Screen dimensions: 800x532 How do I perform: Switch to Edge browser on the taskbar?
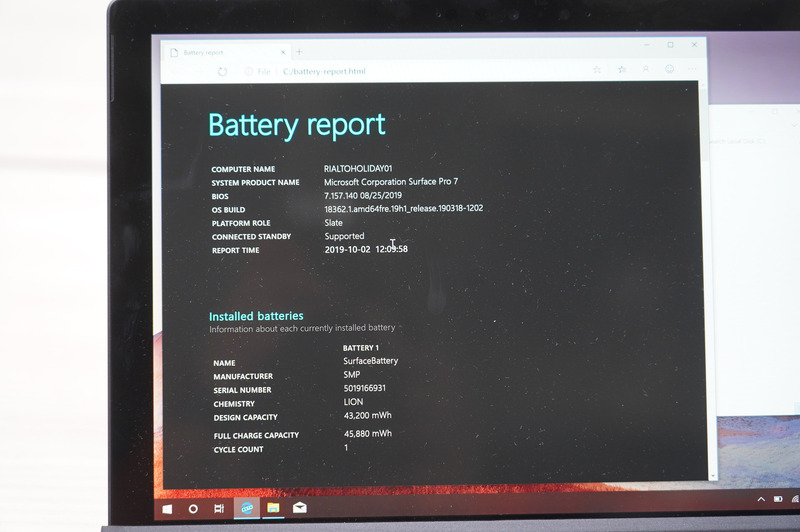click(x=247, y=508)
